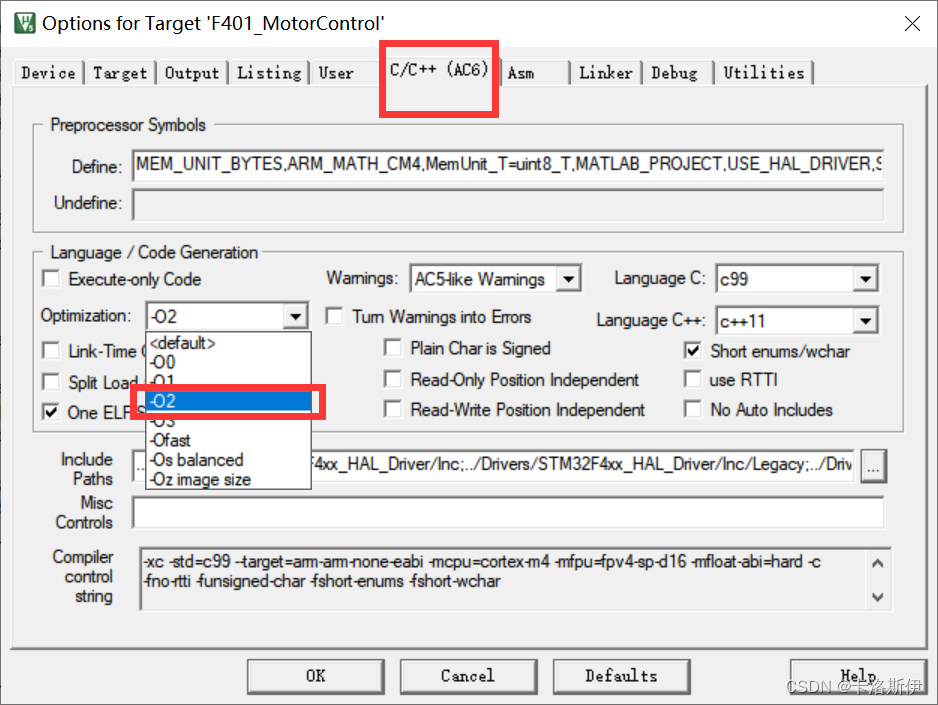Image resolution: width=938 pixels, height=705 pixels.
Task: Collapse the Optimization dropdown arrow
Action: (296, 316)
